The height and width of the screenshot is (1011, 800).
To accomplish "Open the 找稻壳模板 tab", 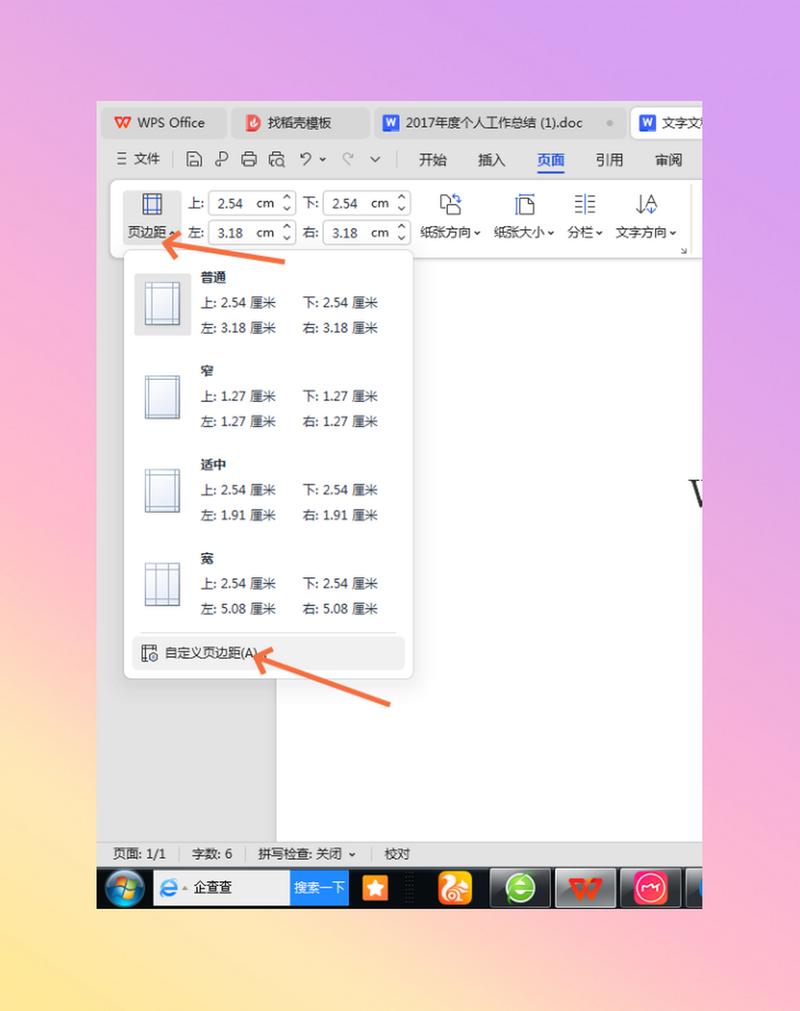I will (x=300, y=123).
